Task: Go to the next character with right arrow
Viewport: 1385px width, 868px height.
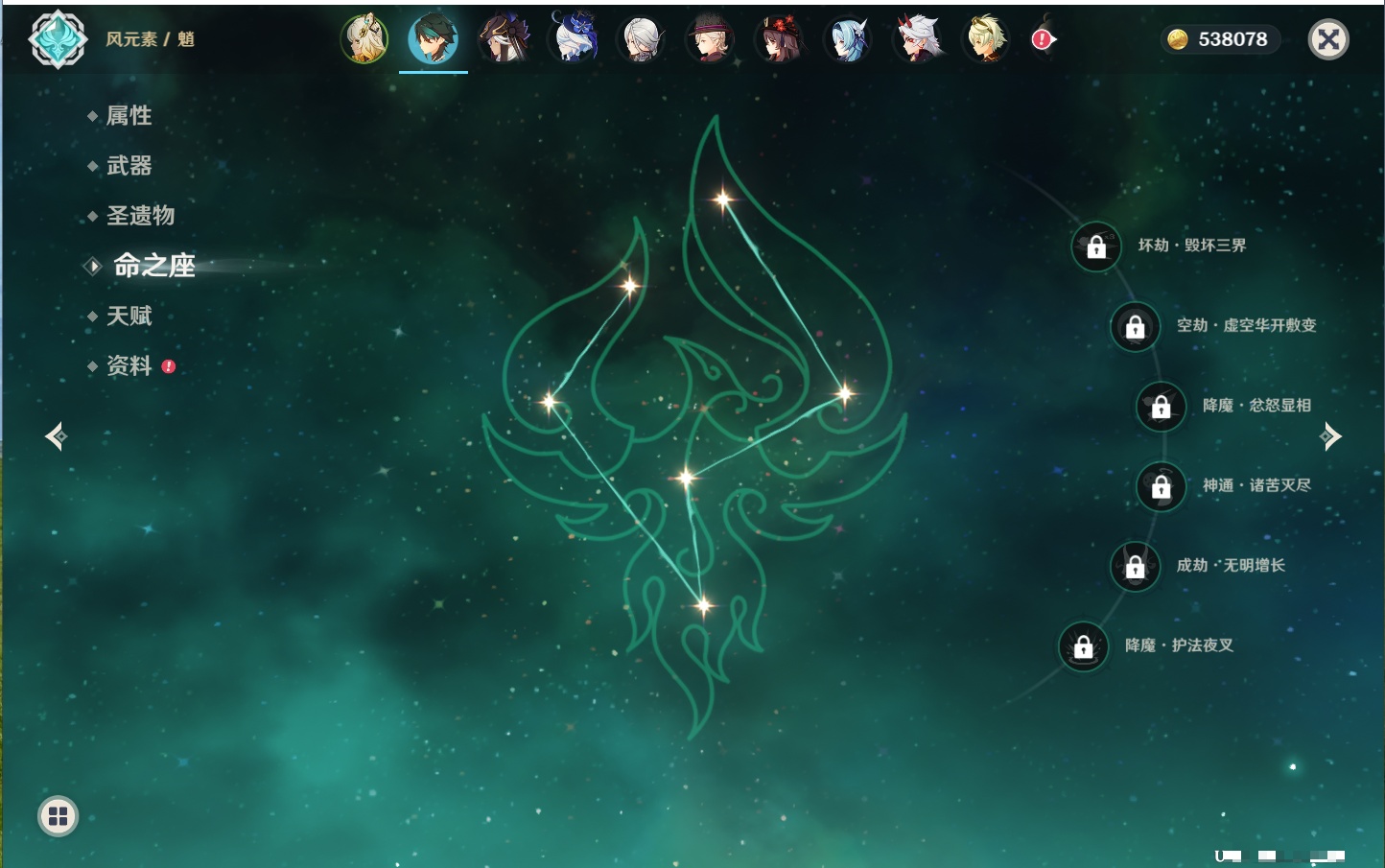Action: [x=1330, y=436]
